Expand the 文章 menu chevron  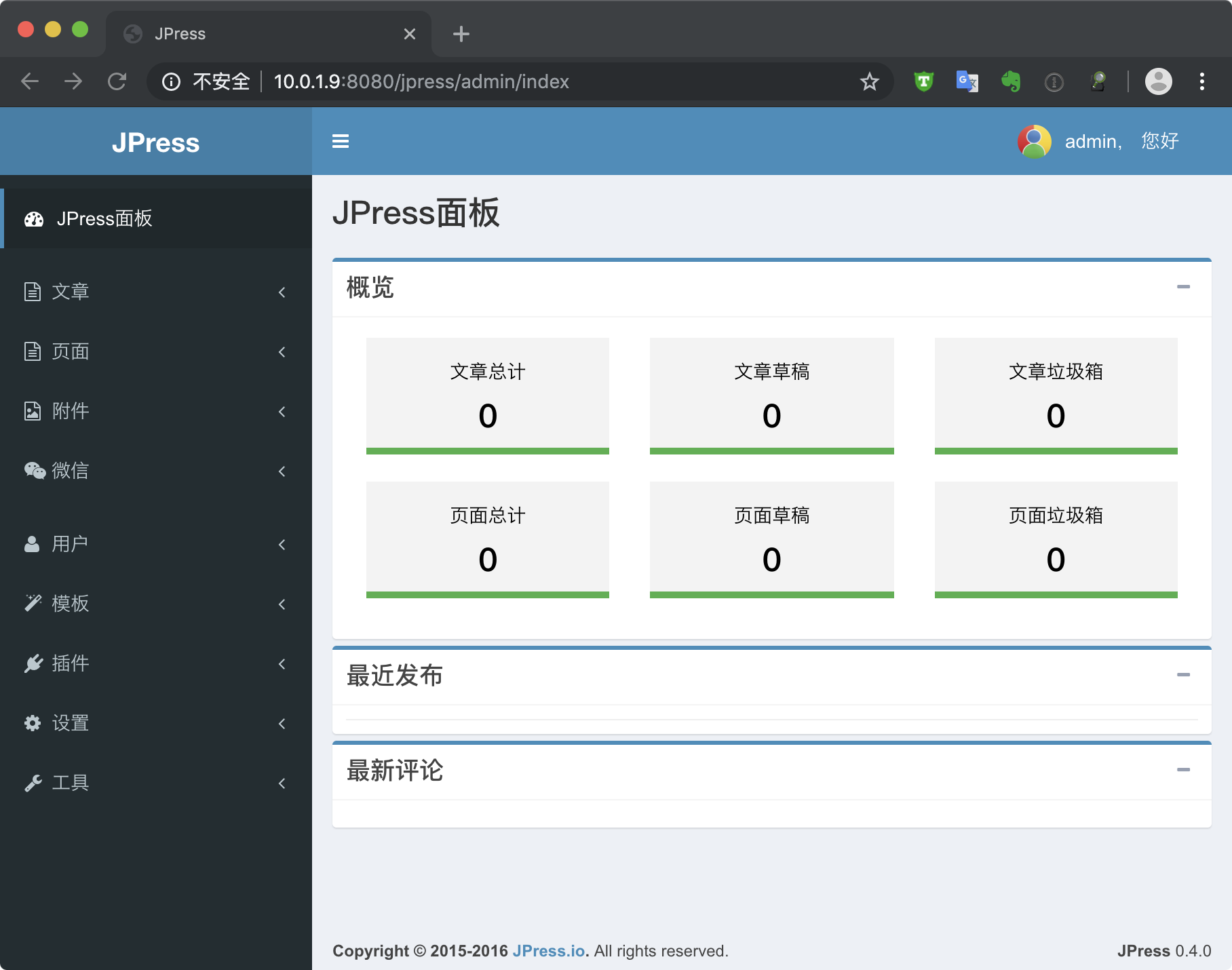pyautogui.click(x=282, y=292)
